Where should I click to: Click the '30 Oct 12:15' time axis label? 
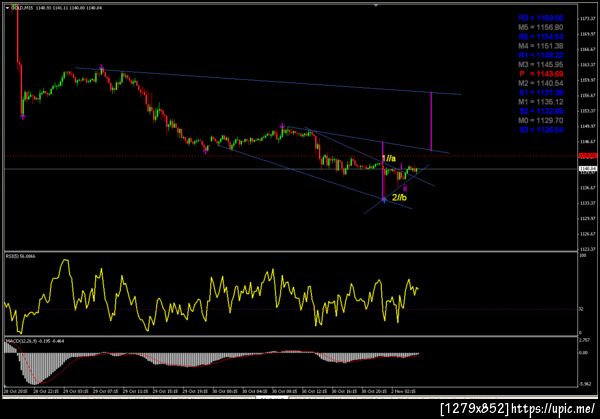(x=315, y=391)
